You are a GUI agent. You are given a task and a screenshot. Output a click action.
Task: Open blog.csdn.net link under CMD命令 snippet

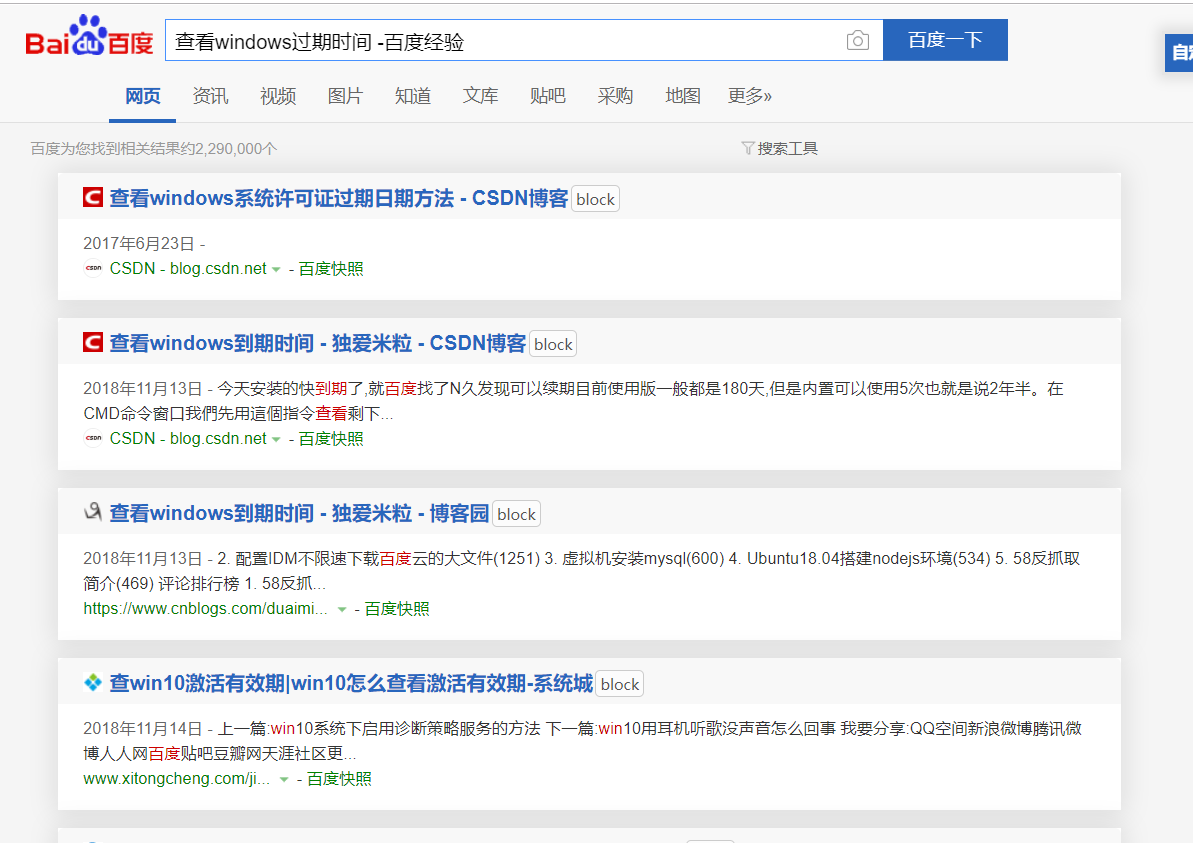[x=188, y=438]
